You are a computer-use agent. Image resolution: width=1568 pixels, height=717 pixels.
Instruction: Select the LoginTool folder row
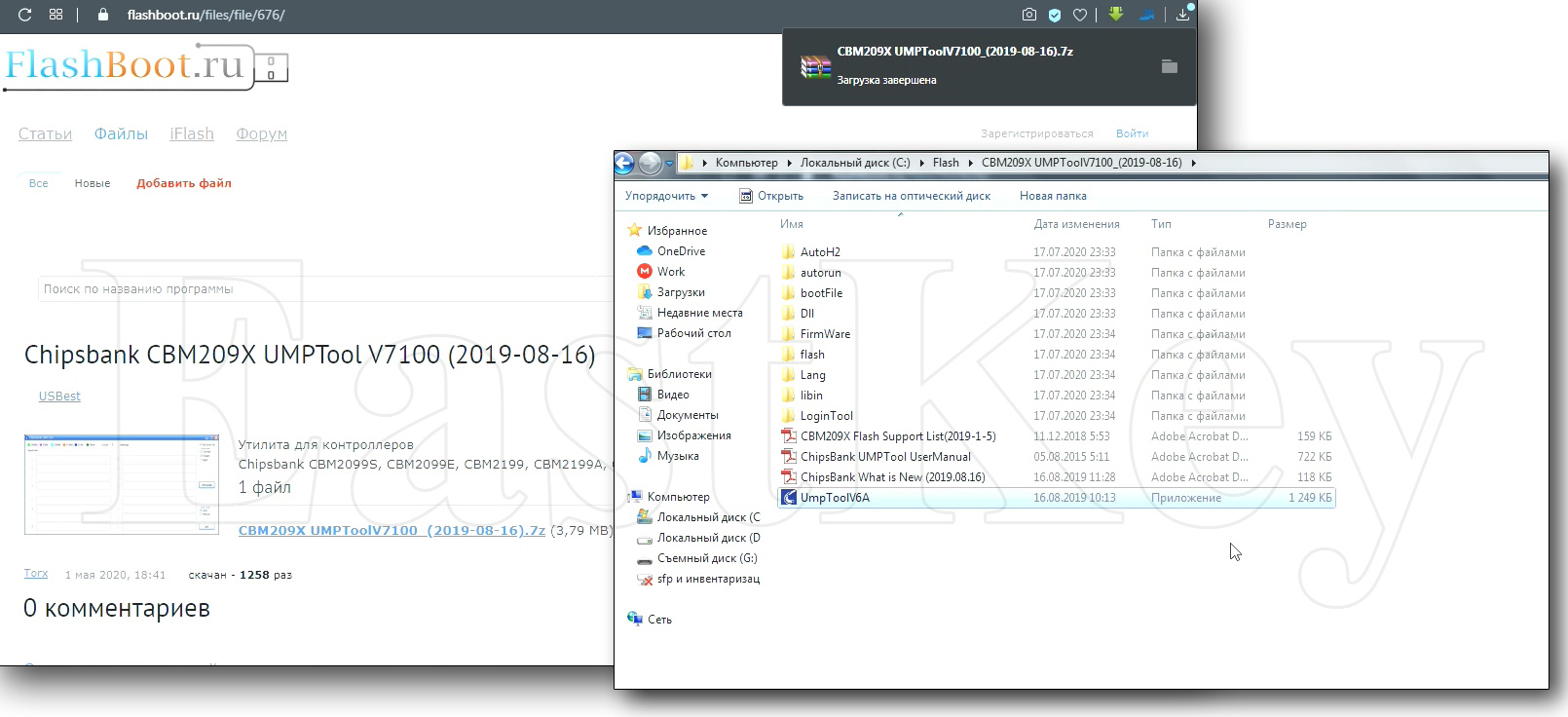click(1057, 416)
